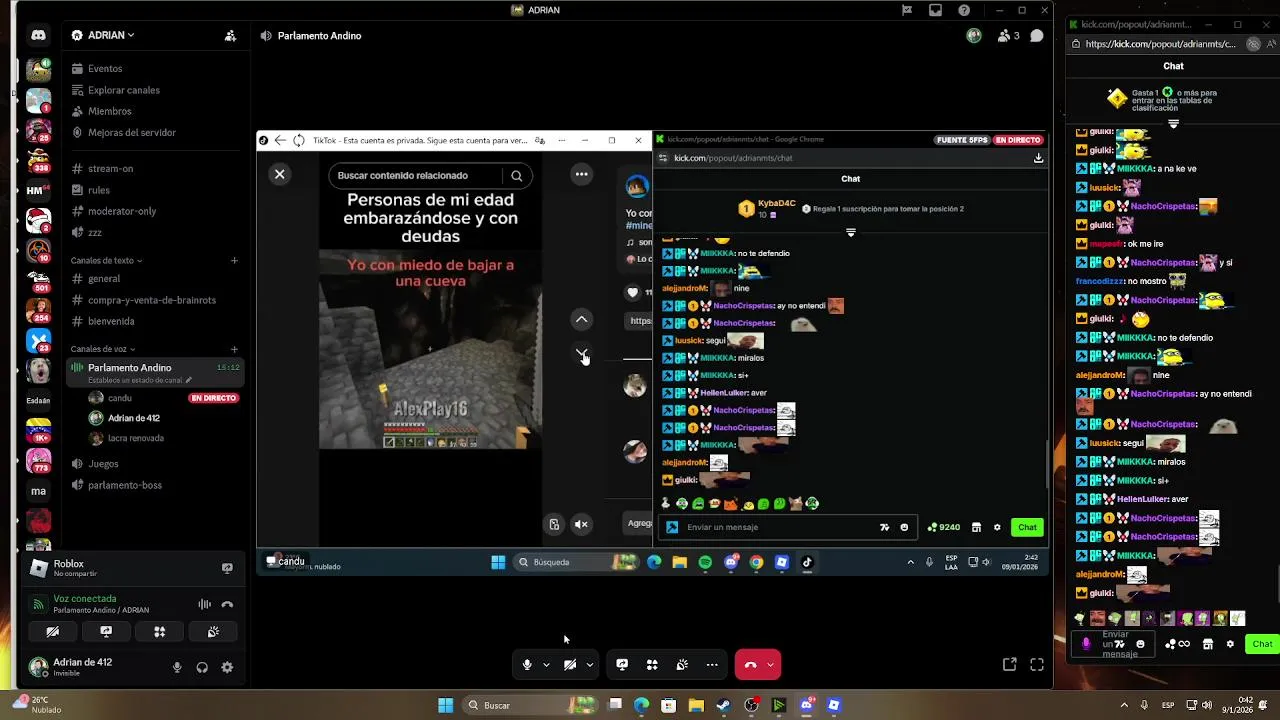Open Explorar canales in sidebar

123,90
